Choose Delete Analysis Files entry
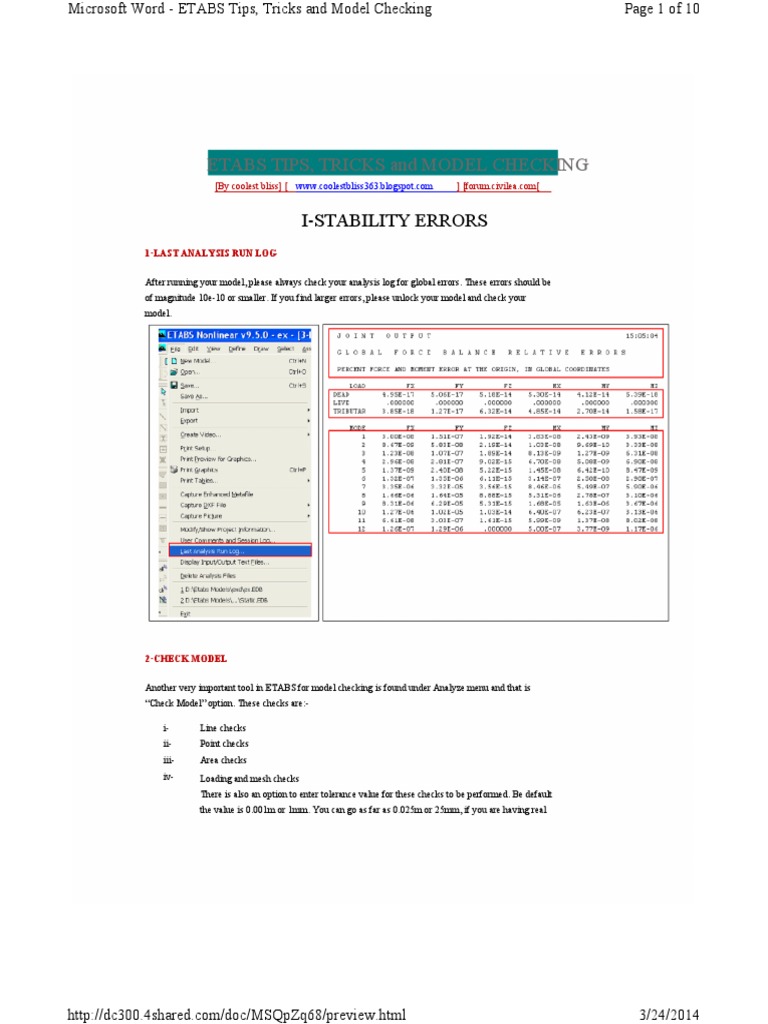This screenshot has width=768, height=1024. pos(208,576)
